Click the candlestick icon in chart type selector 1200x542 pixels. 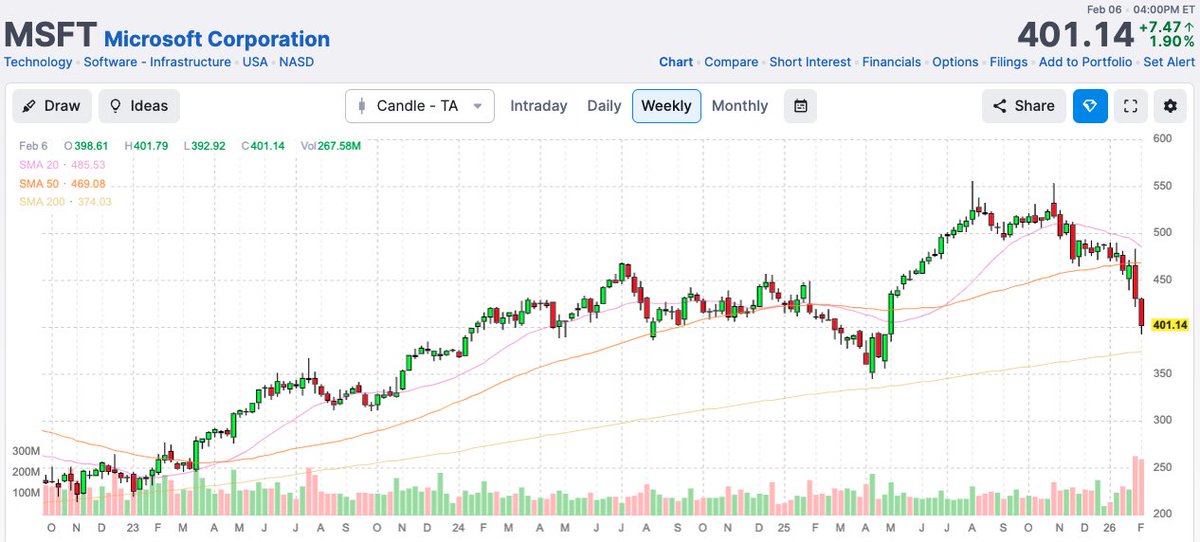click(362, 106)
